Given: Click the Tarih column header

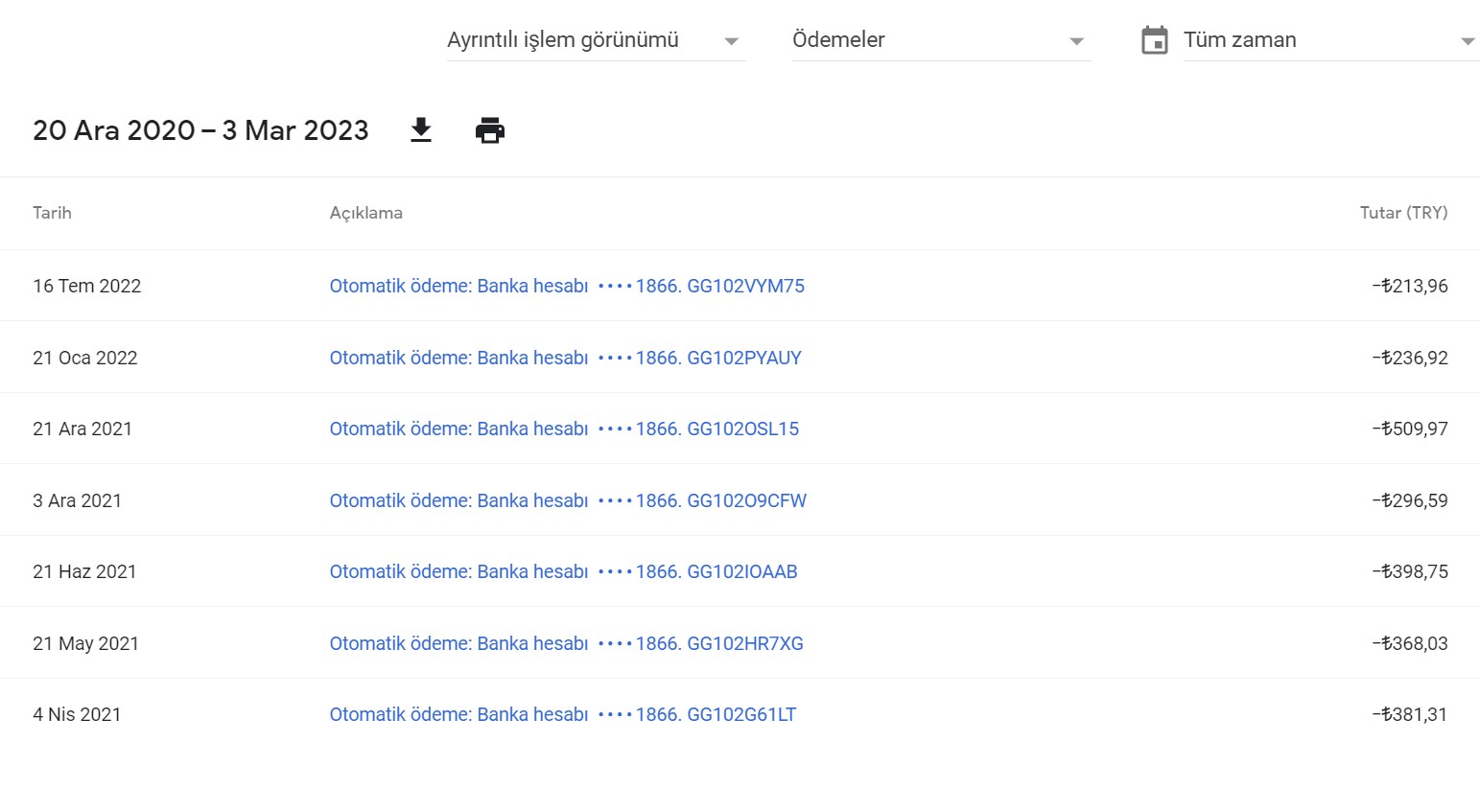Looking at the screenshot, I should pos(52,213).
